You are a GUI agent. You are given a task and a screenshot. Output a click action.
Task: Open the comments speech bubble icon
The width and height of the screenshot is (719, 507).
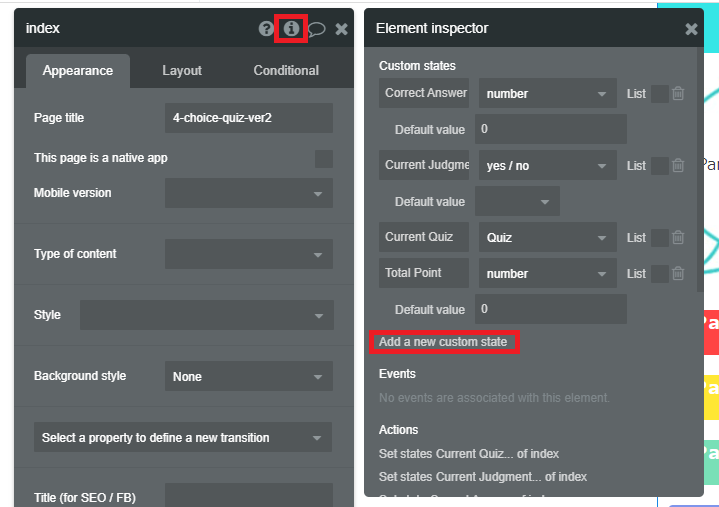316,29
